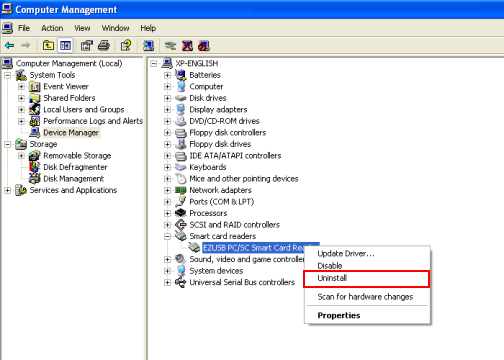The height and width of the screenshot is (360, 504).
Task: Click the Disk Management icon
Action: pyautogui.click(x=35, y=179)
